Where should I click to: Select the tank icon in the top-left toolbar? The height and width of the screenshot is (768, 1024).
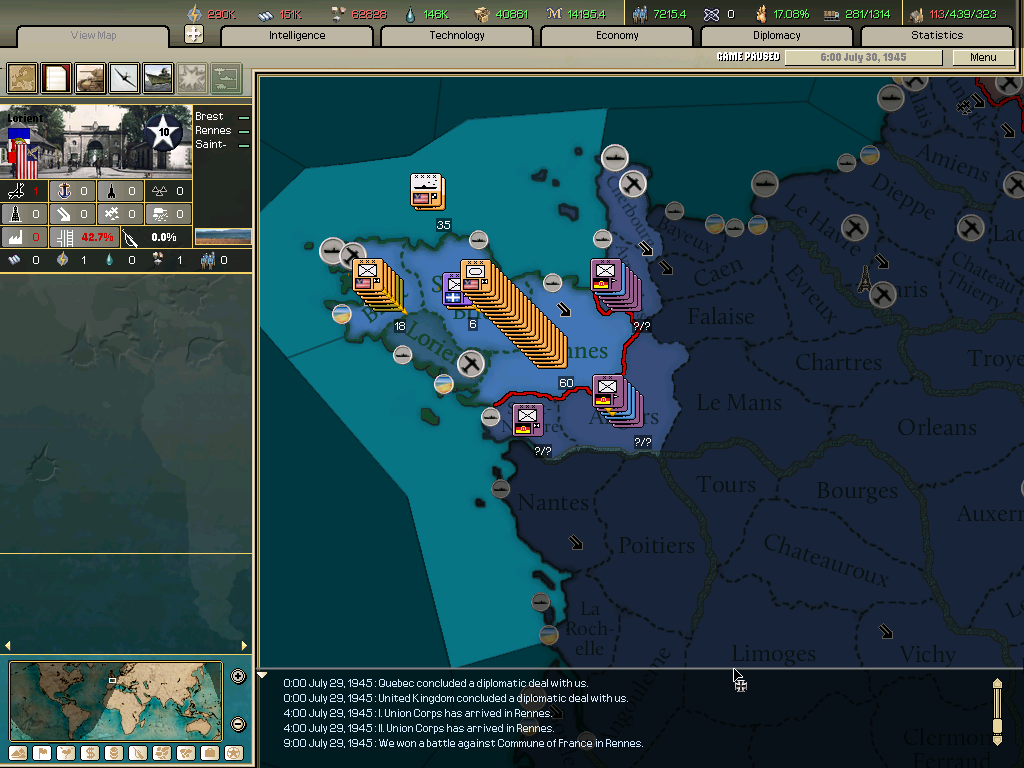tap(88, 78)
